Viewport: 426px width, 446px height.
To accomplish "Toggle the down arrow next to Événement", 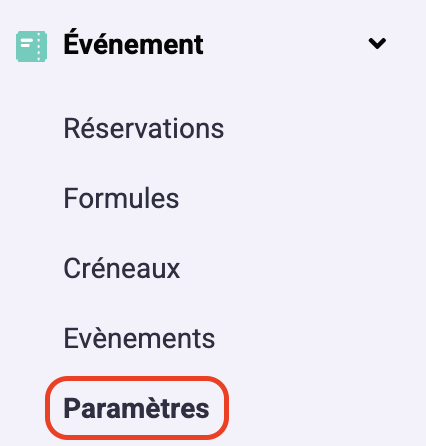I will click(x=377, y=43).
